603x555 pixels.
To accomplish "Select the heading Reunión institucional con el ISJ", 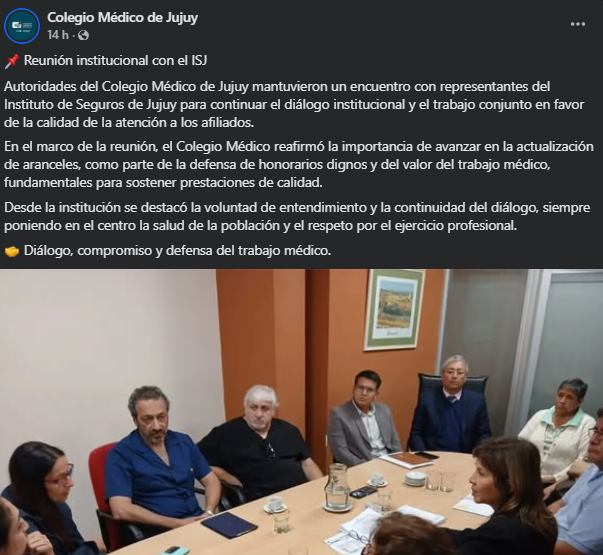I will pos(115,60).
